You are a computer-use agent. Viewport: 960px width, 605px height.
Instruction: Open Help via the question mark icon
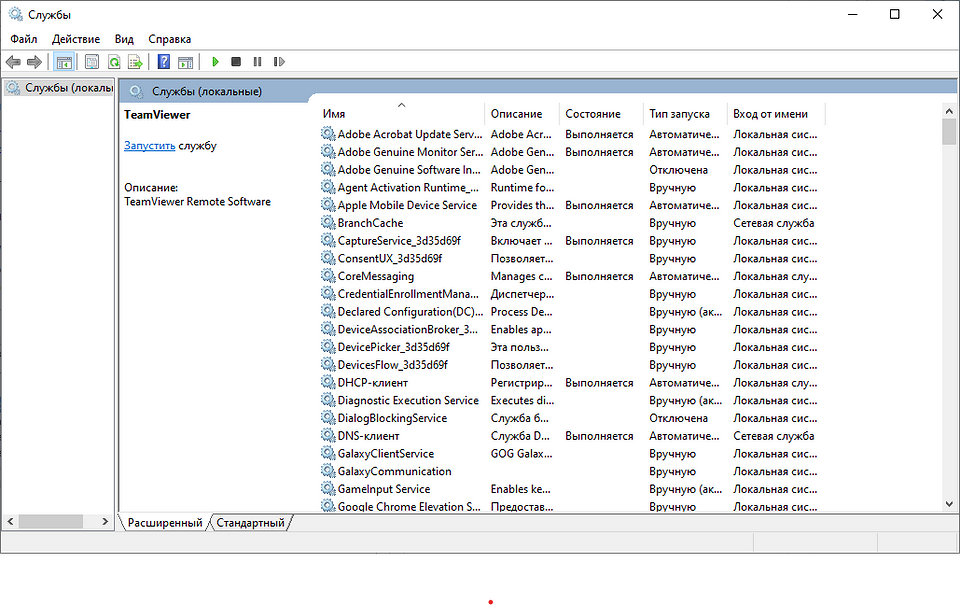tap(163, 61)
